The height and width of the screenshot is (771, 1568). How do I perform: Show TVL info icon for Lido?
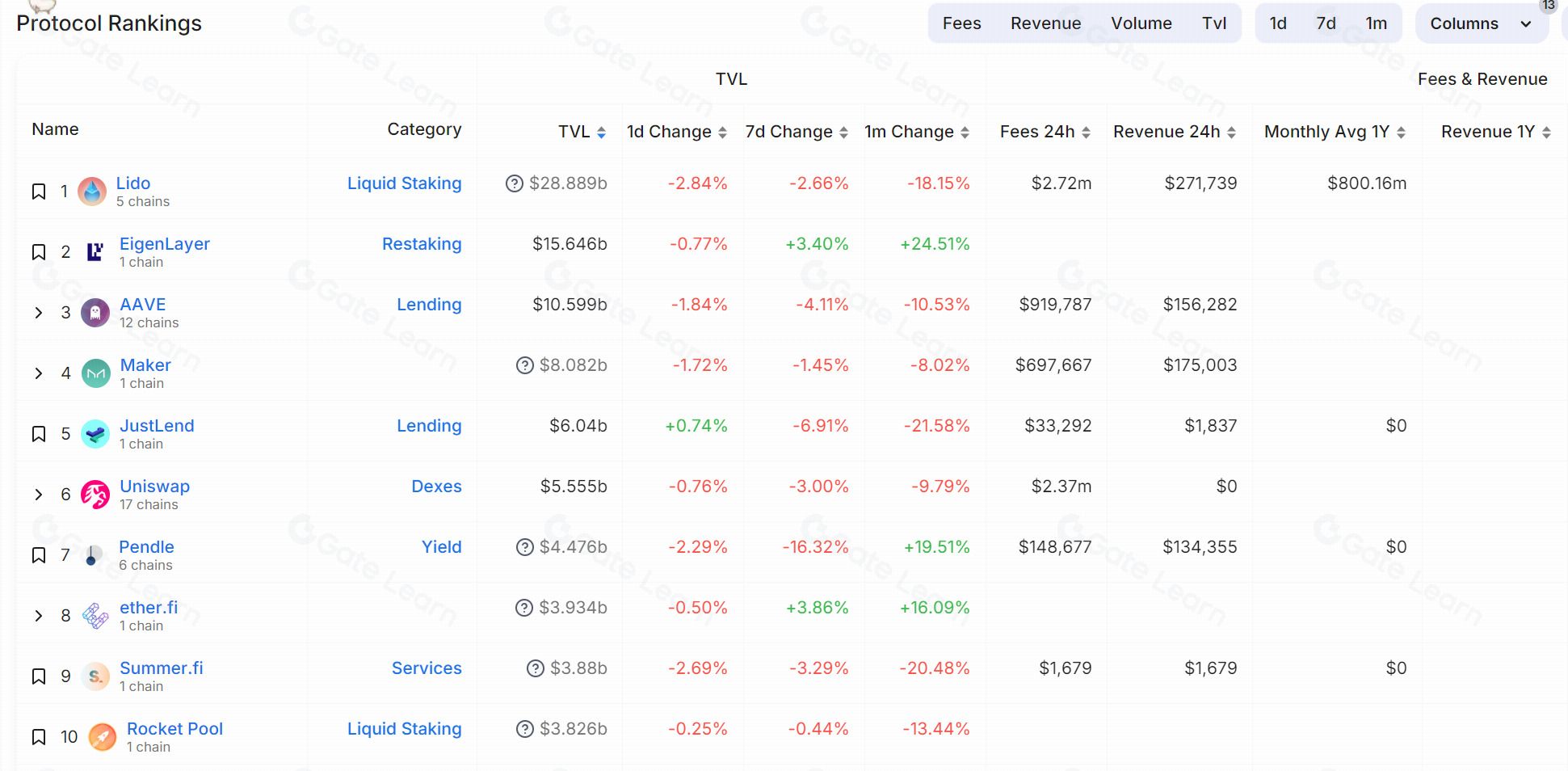515,183
